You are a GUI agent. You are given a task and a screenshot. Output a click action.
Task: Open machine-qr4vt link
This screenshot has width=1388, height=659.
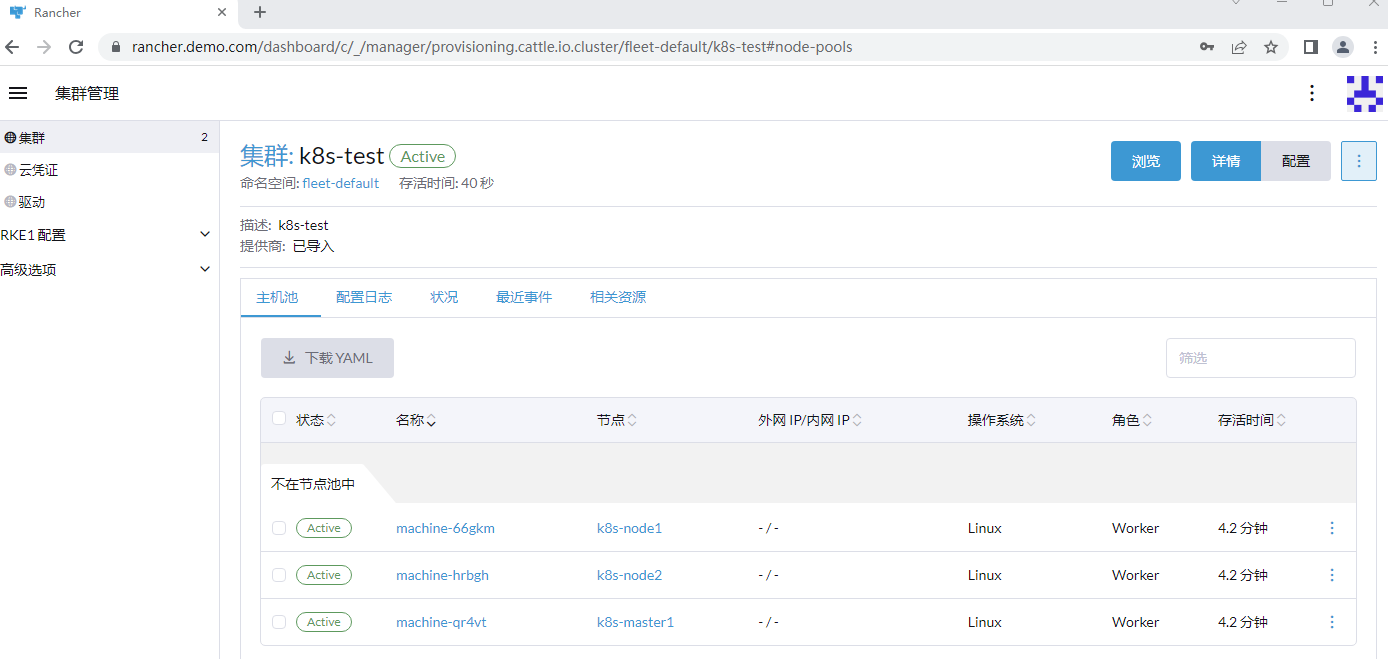point(441,622)
